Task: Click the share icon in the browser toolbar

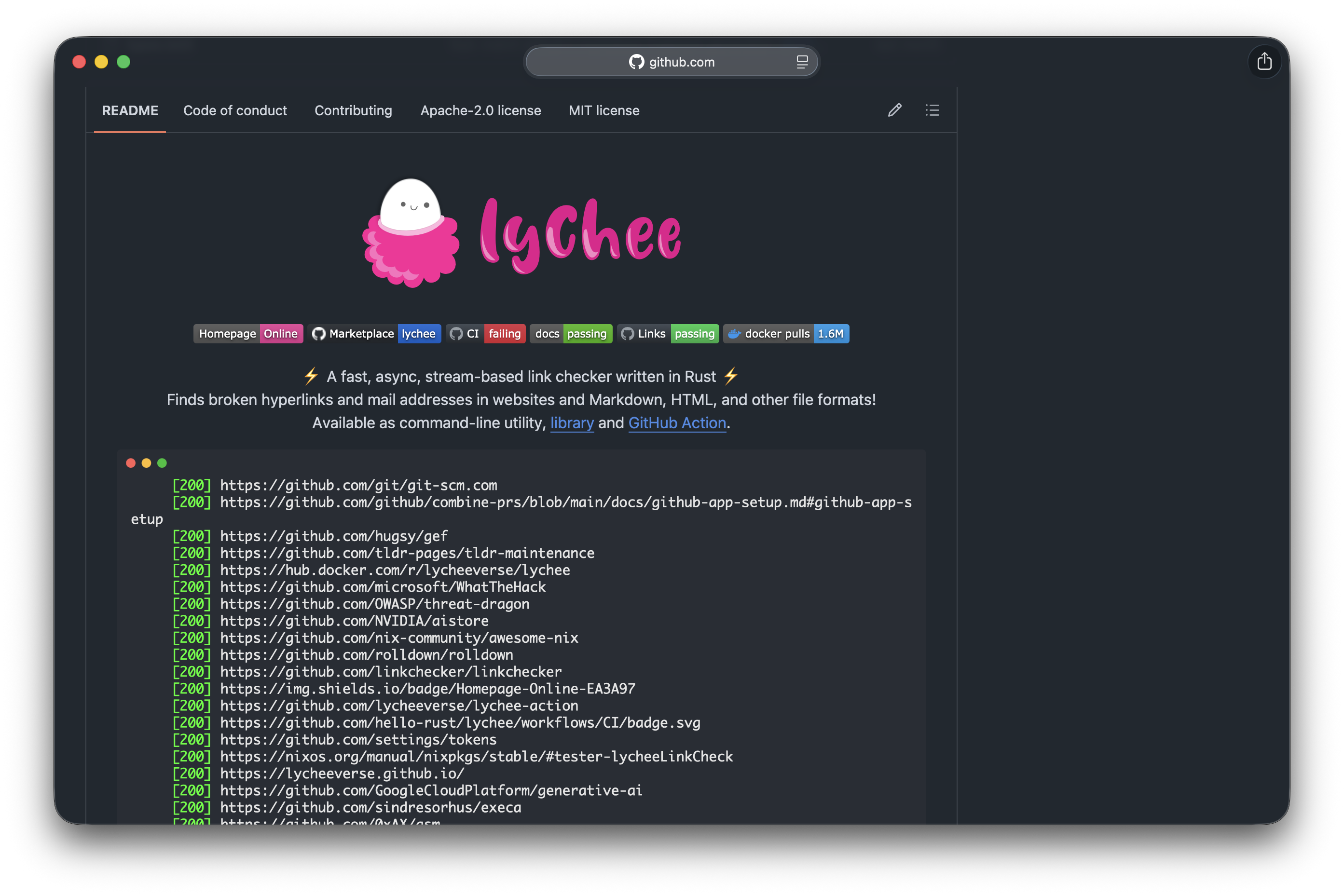Action: (x=1264, y=61)
